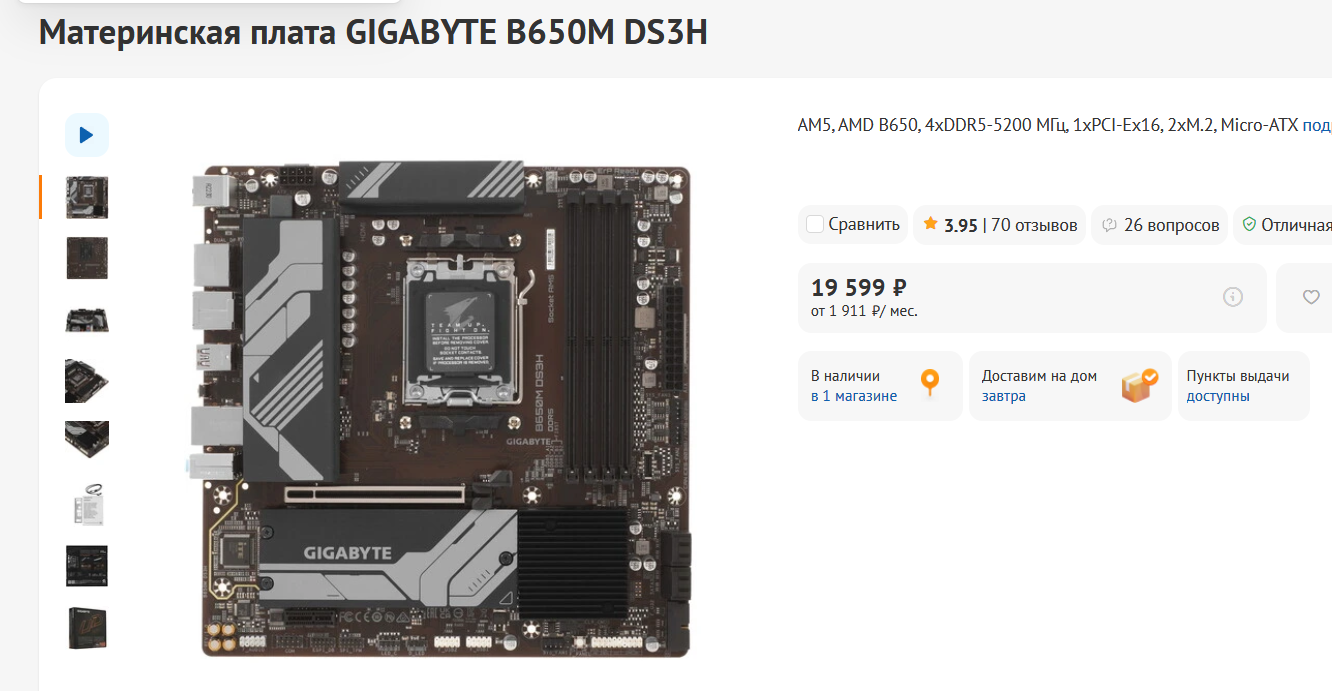This screenshot has height=691, width=1332.
Task: Open the 70 отзывов reviews
Action: click(1034, 225)
